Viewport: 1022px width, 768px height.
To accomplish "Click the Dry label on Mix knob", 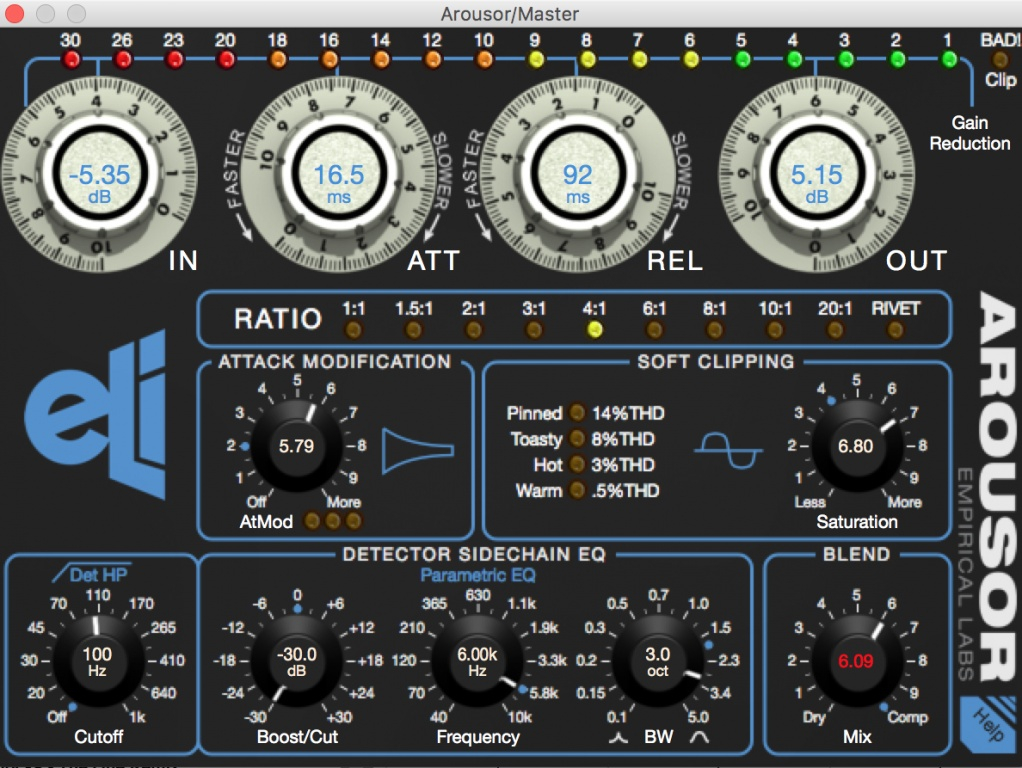I will [x=813, y=717].
